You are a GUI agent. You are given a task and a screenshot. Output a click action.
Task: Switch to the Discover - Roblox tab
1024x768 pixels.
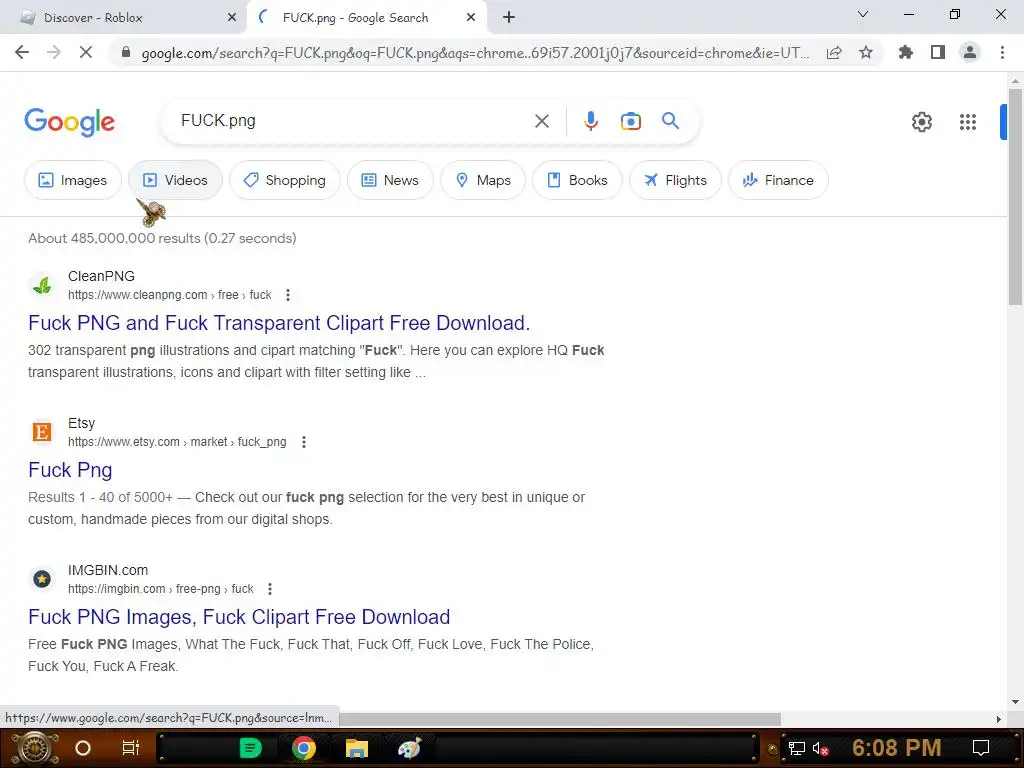click(124, 18)
